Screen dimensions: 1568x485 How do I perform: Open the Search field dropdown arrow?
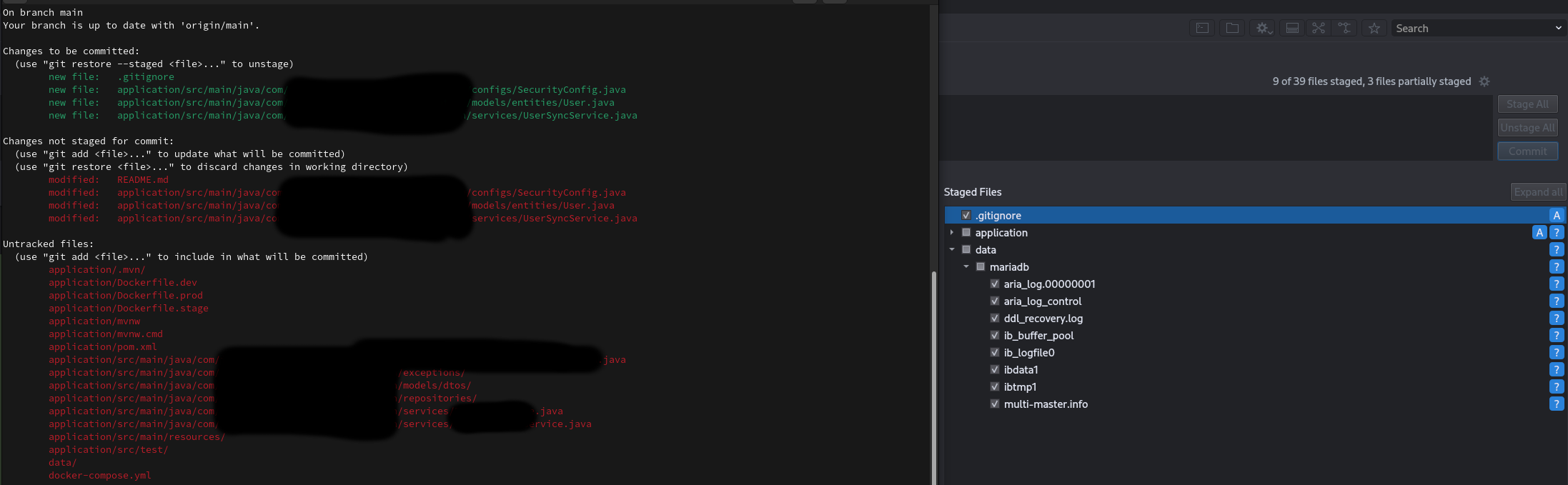pos(1559,28)
